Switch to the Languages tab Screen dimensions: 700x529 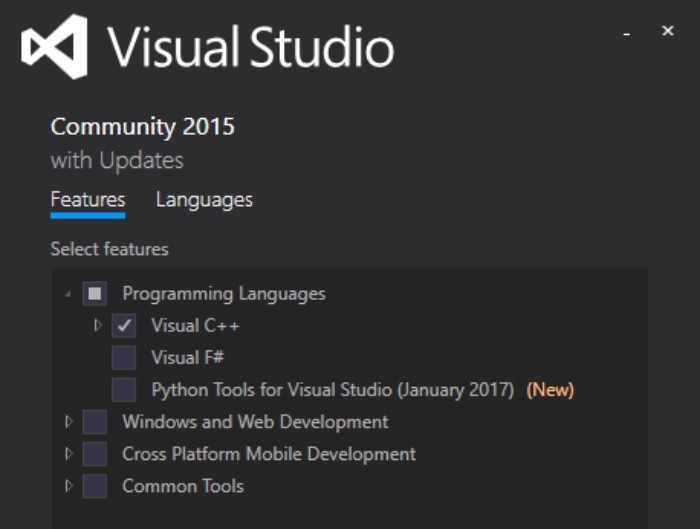[x=204, y=200]
